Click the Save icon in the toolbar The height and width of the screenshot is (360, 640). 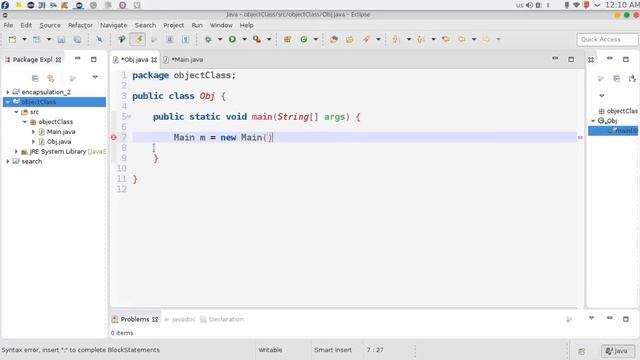(x=61, y=39)
